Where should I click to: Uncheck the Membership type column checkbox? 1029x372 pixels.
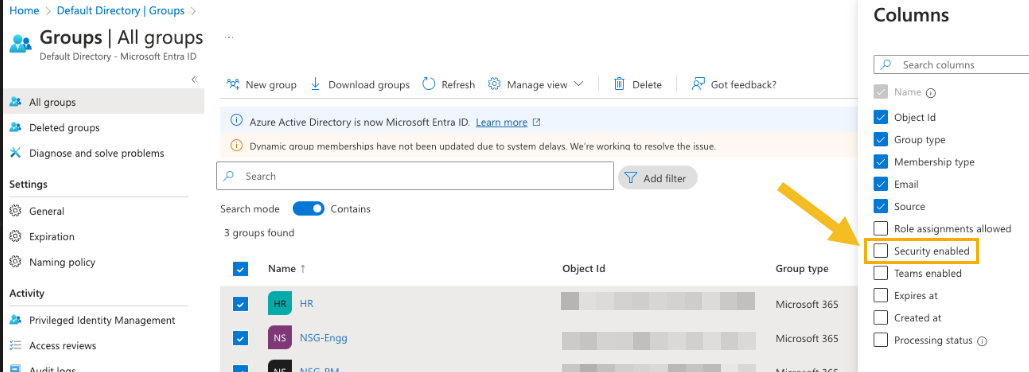[881, 162]
